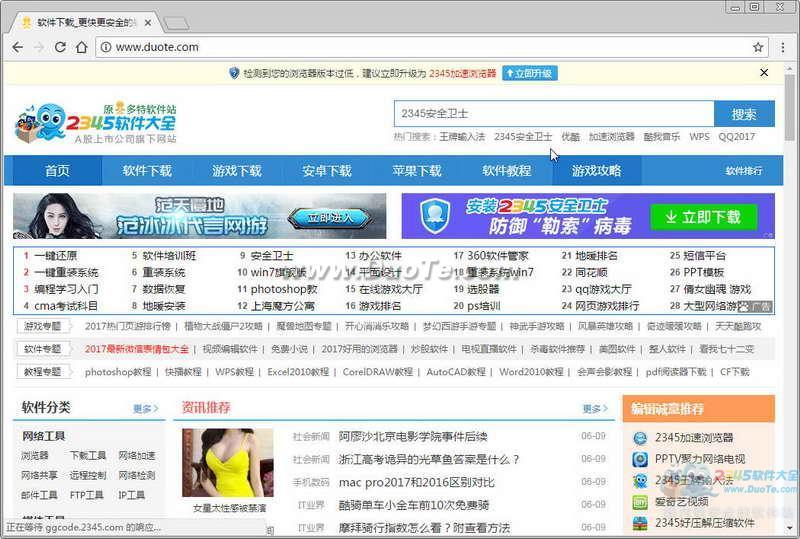Click the 爱奇艺视频 icon in sidebar
The image size is (800, 539).
point(641,502)
